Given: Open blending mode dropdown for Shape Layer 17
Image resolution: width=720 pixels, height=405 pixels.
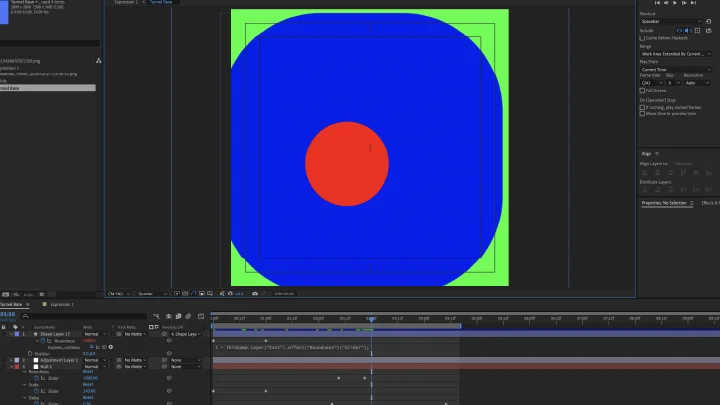Looking at the screenshot, I should (x=95, y=334).
